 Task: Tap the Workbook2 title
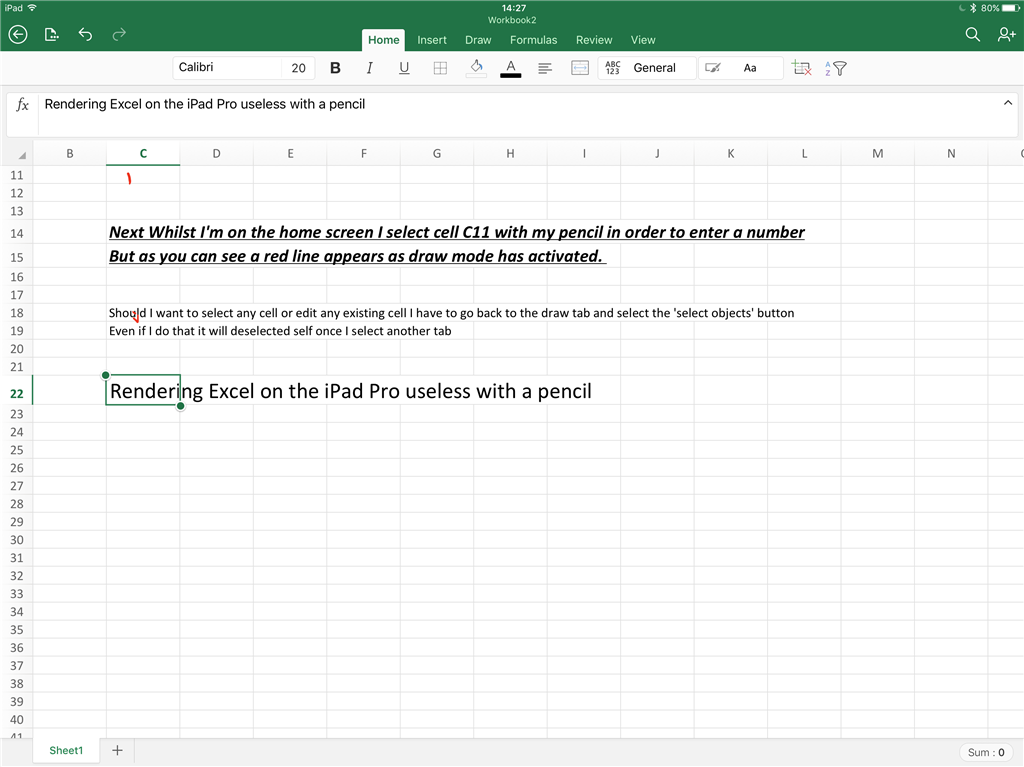point(512,20)
